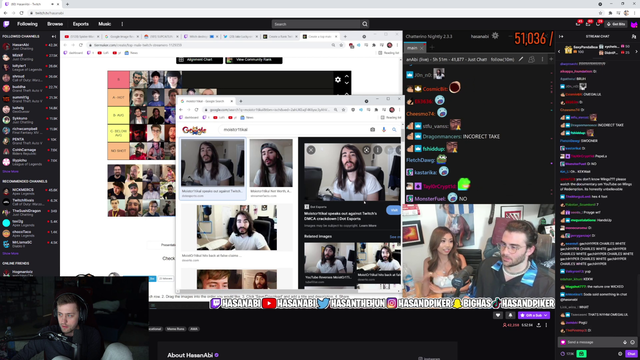Open the Gift a Sub dropdown

534,316
